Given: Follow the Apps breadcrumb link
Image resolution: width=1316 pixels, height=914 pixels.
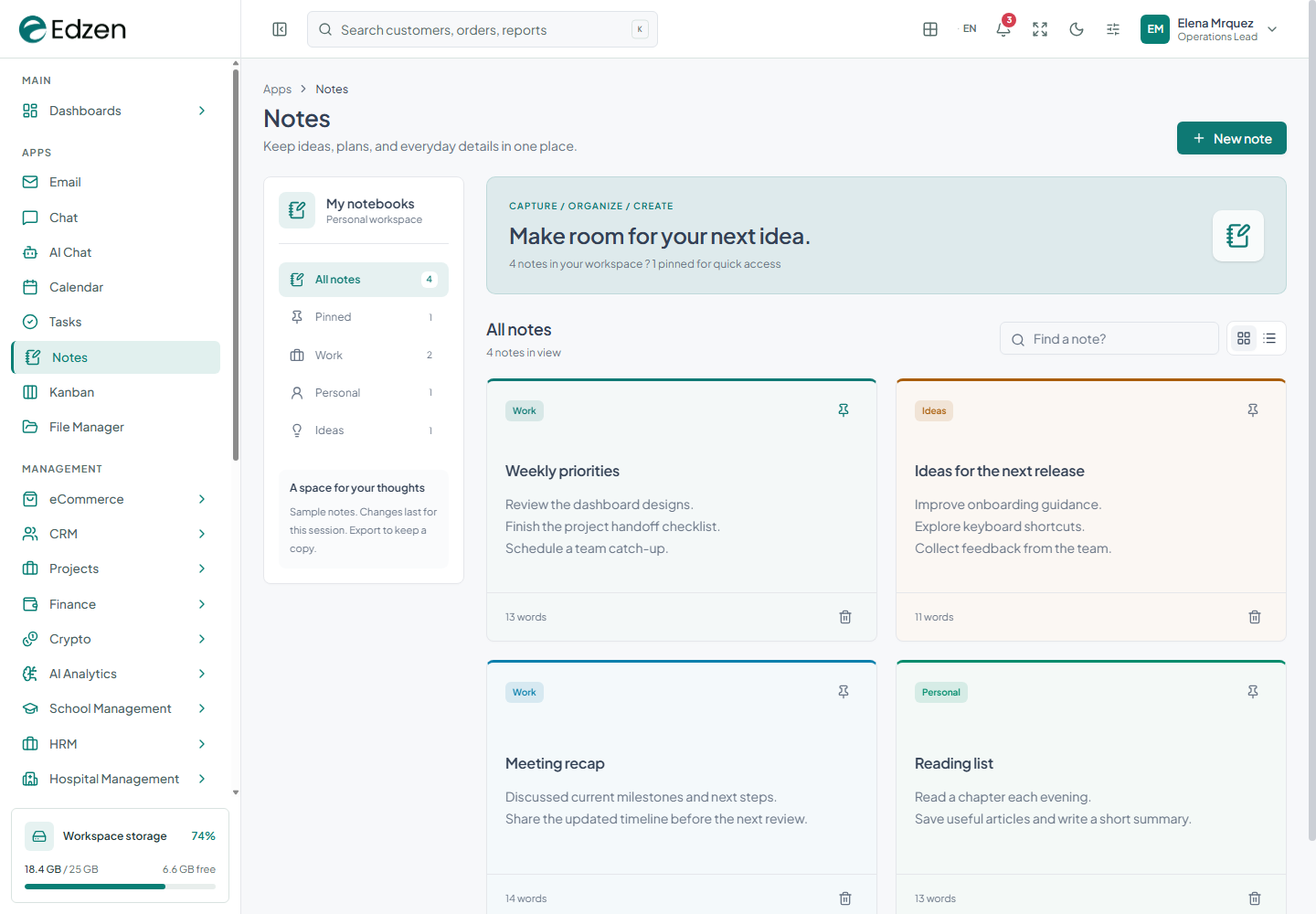Looking at the screenshot, I should [x=277, y=89].
